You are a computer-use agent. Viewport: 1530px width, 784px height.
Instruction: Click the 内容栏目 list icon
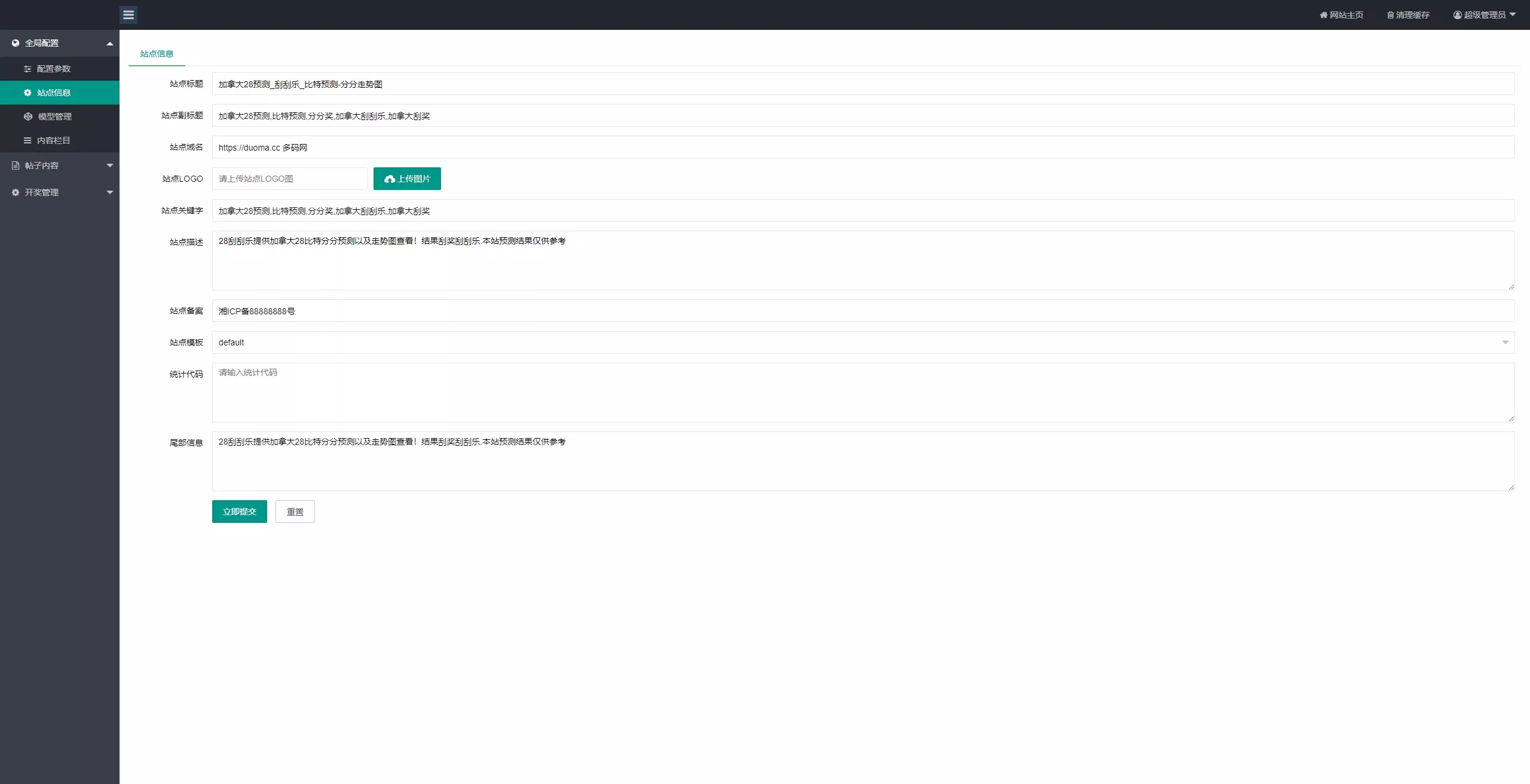click(x=27, y=140)
